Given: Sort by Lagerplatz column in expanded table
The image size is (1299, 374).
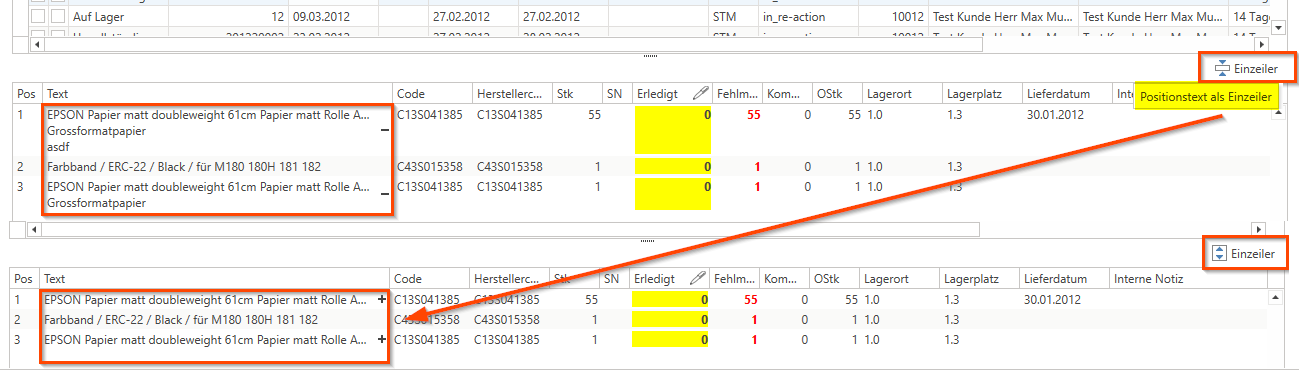Looking at the screenshot, I should (x=982, y=93).
